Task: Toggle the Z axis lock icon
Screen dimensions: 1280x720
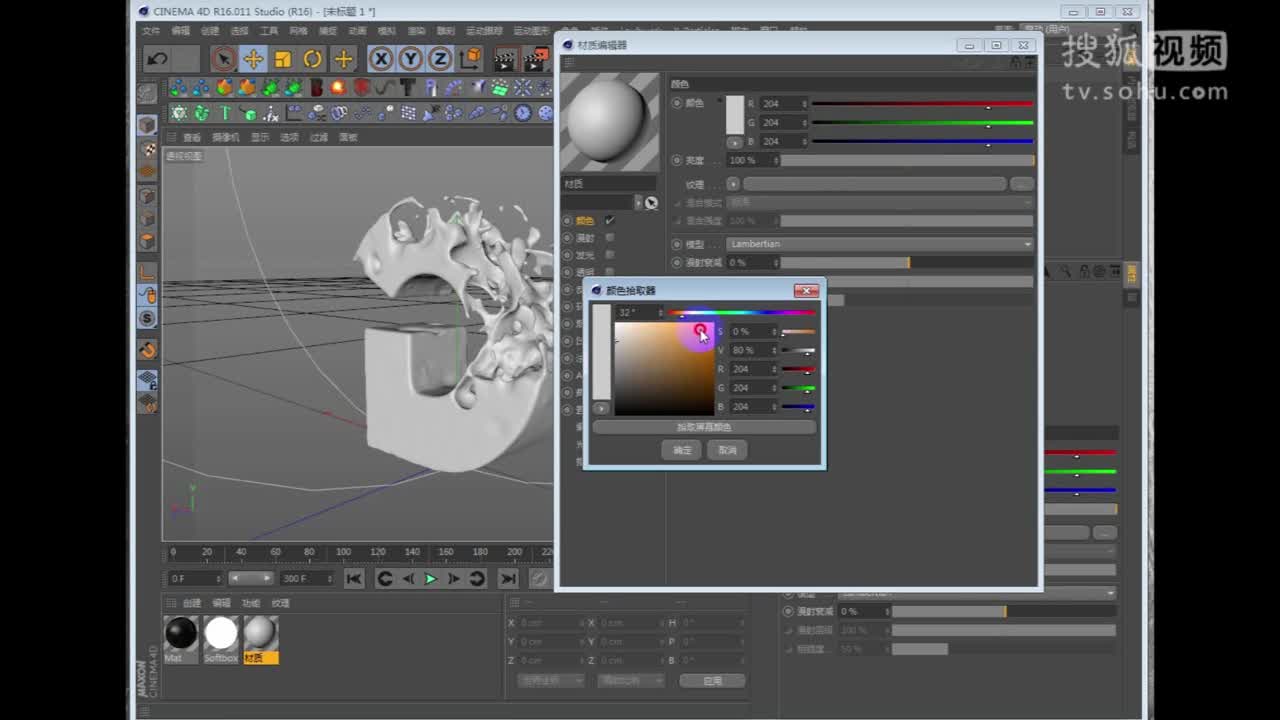Action: 440,60
